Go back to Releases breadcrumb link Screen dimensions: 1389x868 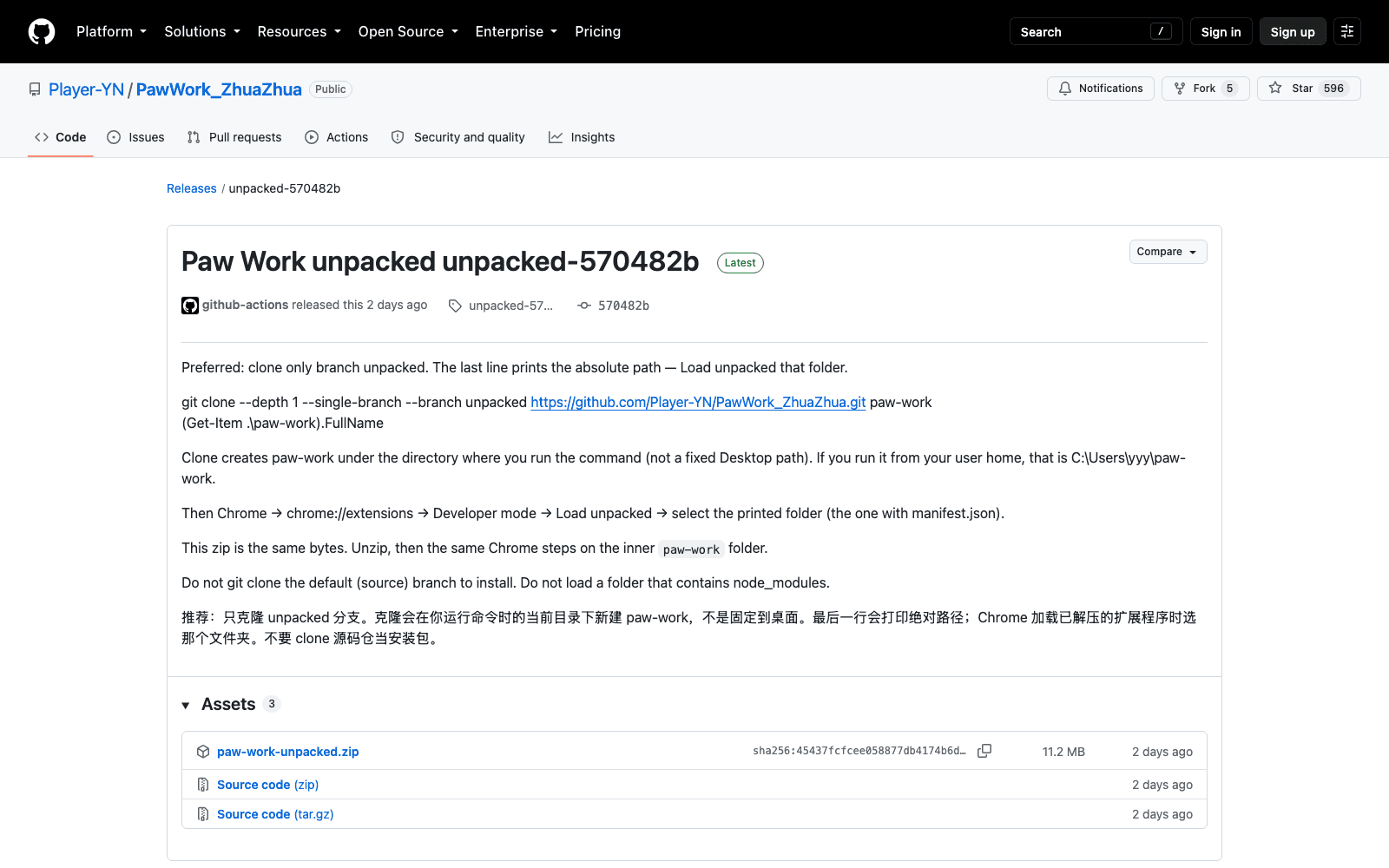click(192, 188)
